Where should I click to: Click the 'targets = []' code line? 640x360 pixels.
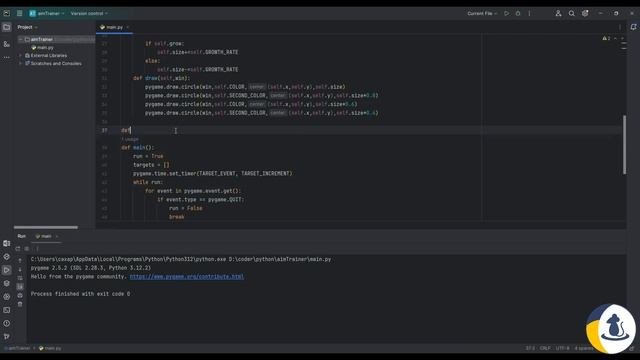point(151,165)
